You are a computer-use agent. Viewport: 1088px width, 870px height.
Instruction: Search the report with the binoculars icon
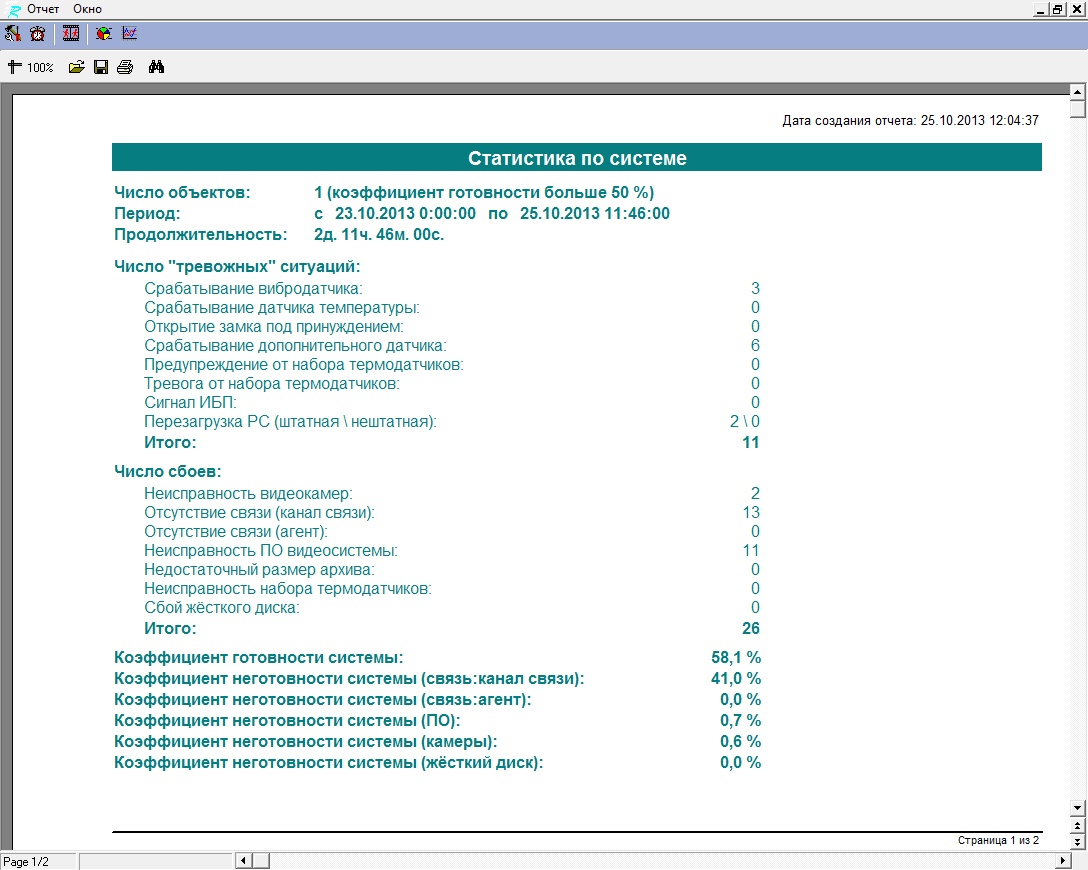click(x=156, y=68)
